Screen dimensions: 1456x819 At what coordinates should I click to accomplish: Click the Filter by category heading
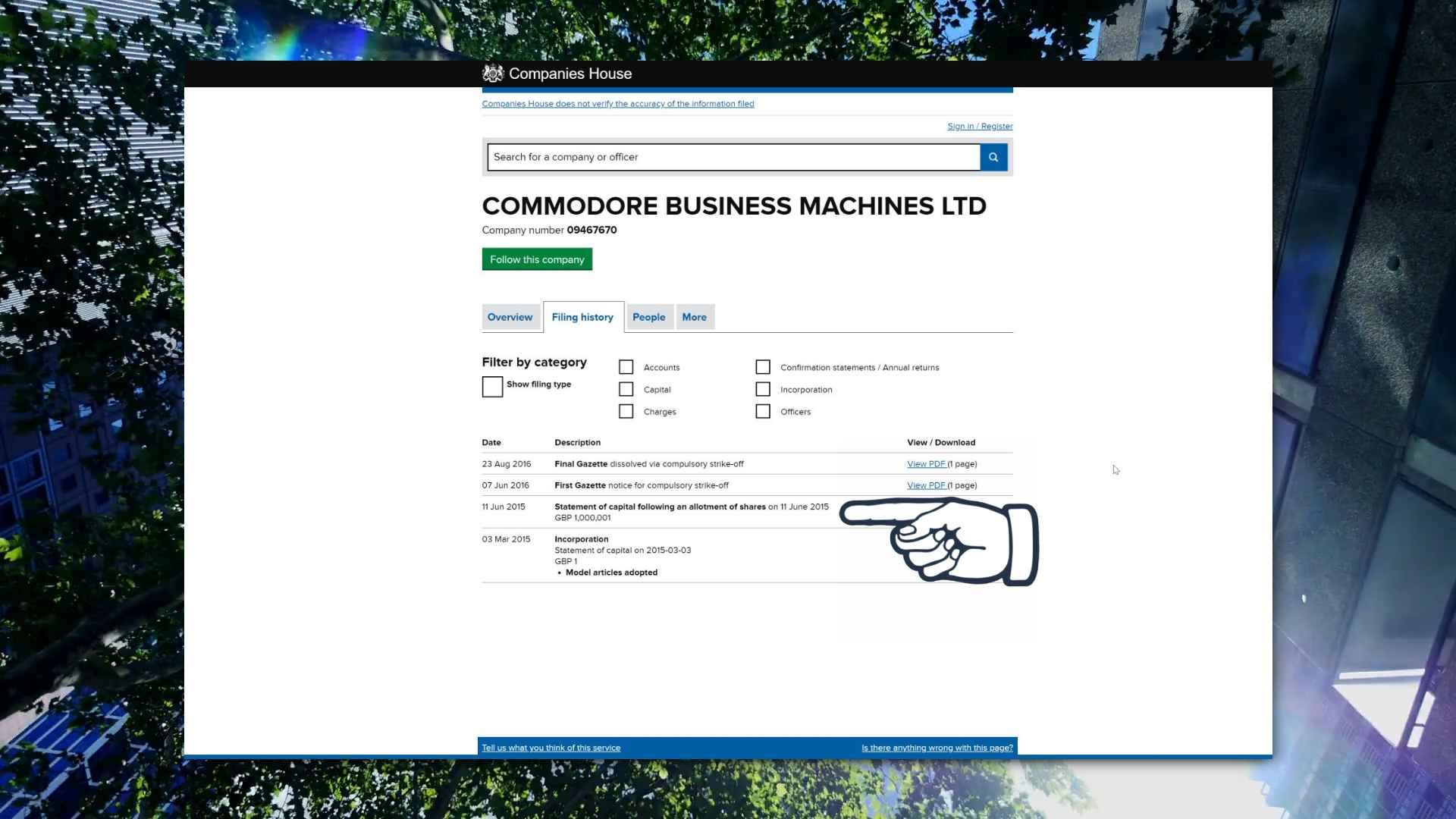tap(535, 362)
